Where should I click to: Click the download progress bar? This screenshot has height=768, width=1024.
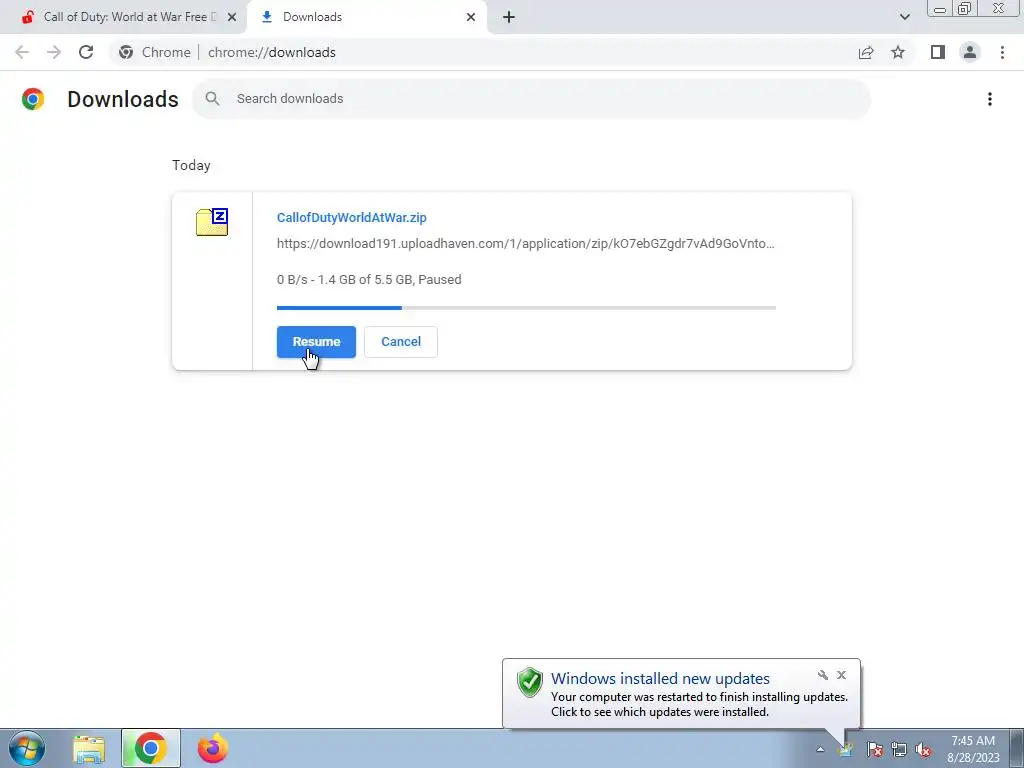pyautogui.click(x=526, y=308)
